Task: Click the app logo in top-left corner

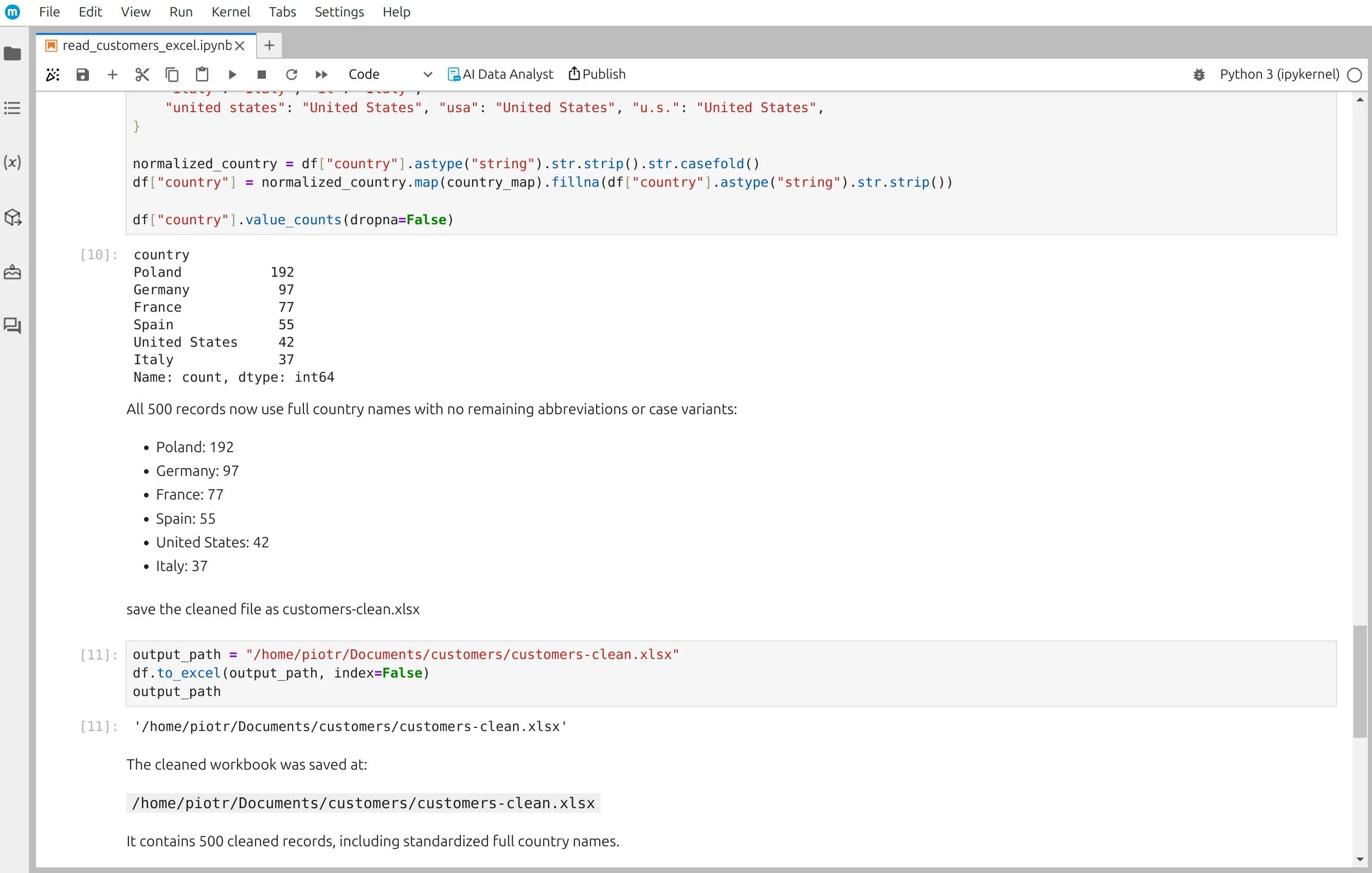Action: click(x=12, y=11)
